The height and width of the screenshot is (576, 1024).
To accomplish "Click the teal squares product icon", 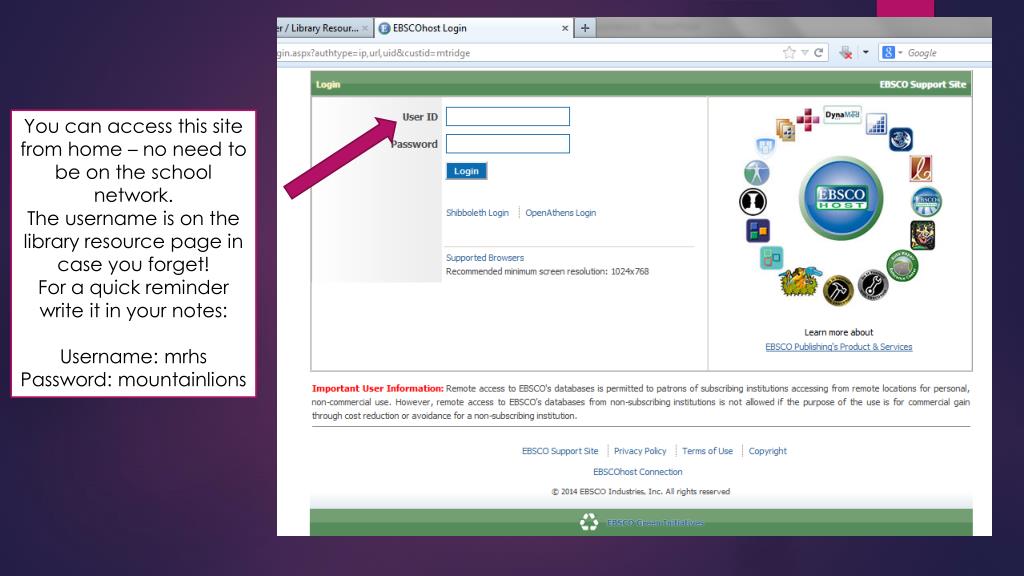I will tap(771, 258).
